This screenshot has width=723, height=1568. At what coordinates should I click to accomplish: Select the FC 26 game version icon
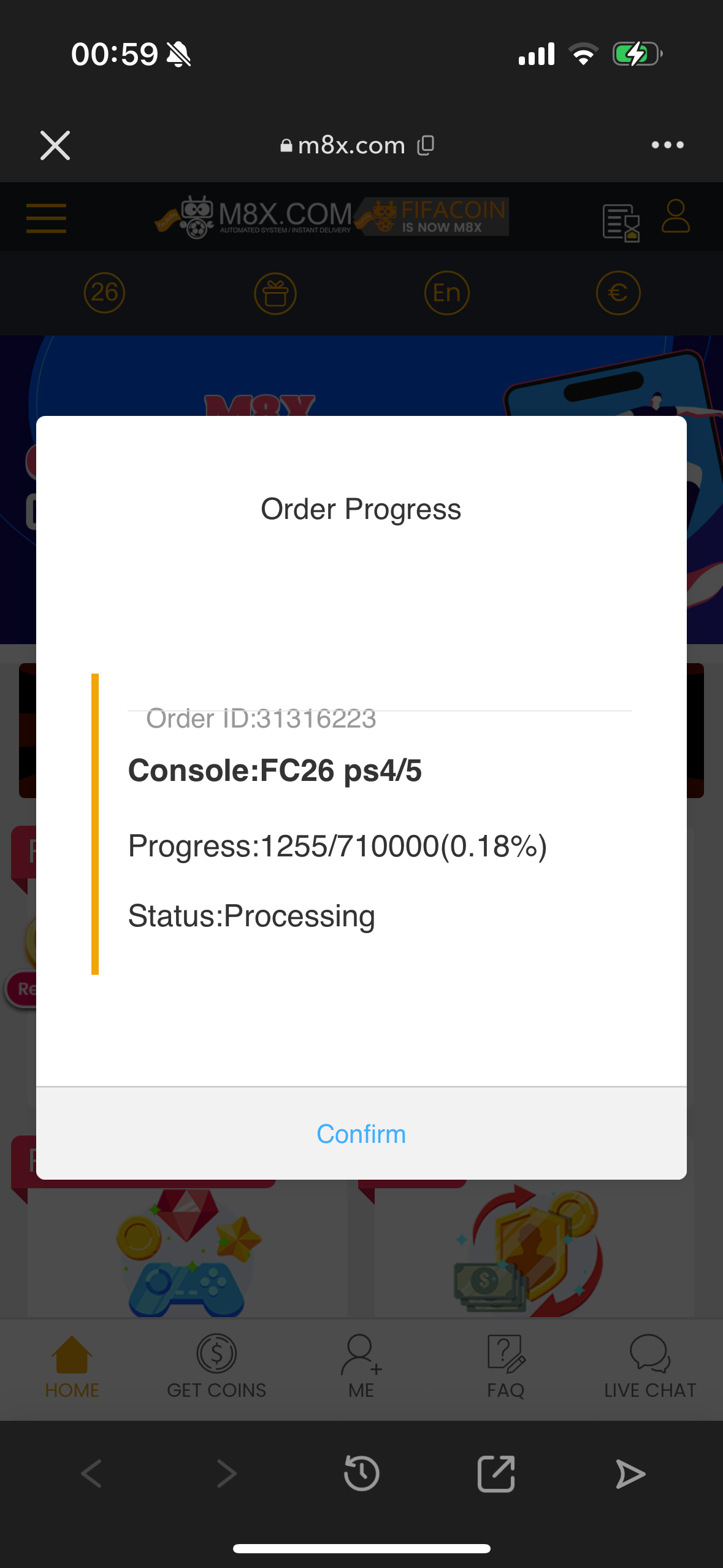104,293
